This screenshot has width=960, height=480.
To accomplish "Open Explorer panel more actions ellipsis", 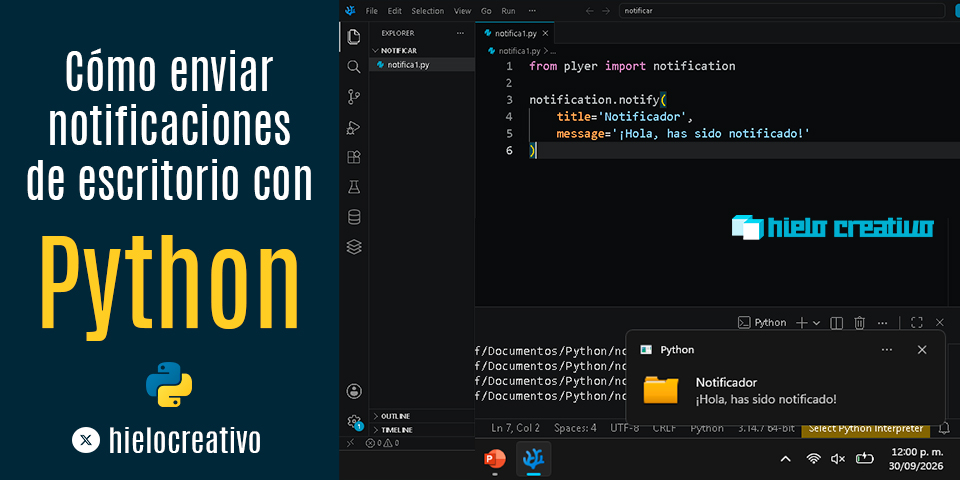I will point(460,33).
